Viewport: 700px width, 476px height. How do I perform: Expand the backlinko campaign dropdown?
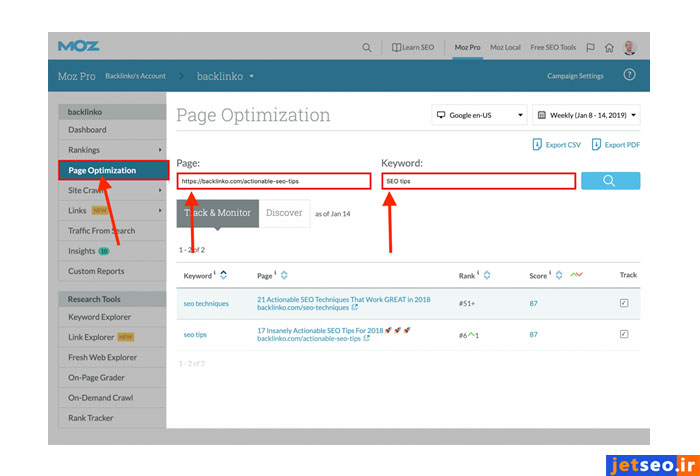(x=252, y=76)
